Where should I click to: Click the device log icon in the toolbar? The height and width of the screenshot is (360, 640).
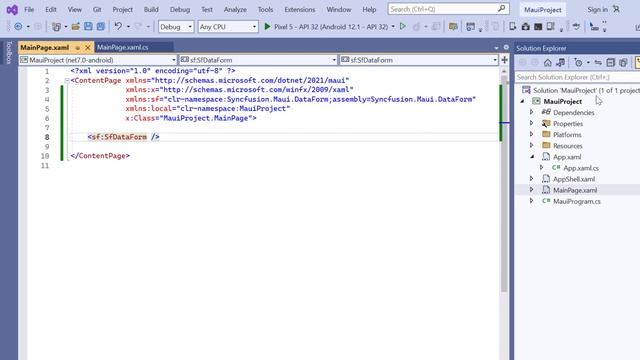pos(551,27)
